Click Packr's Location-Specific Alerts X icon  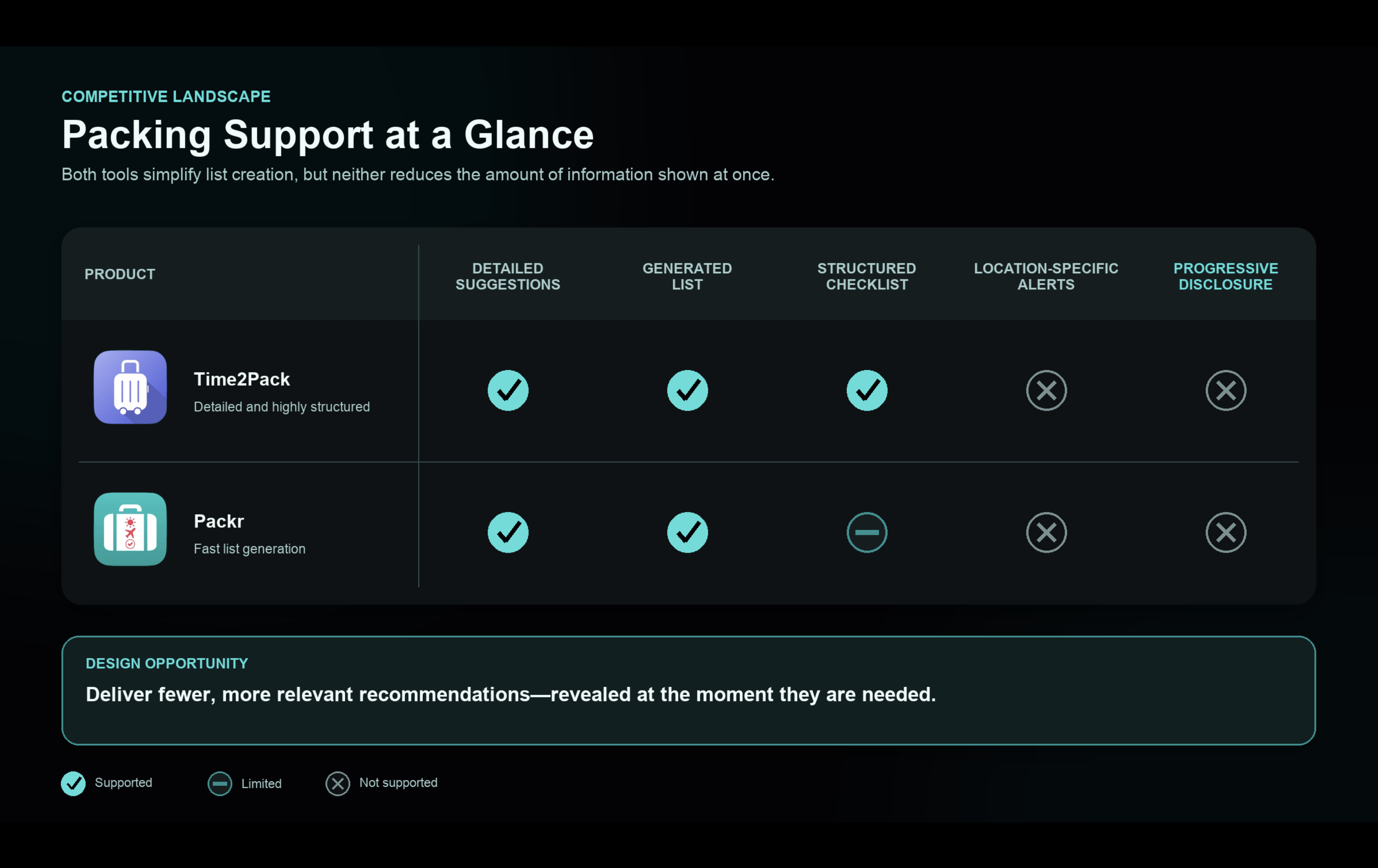(x=1046, y=533)
